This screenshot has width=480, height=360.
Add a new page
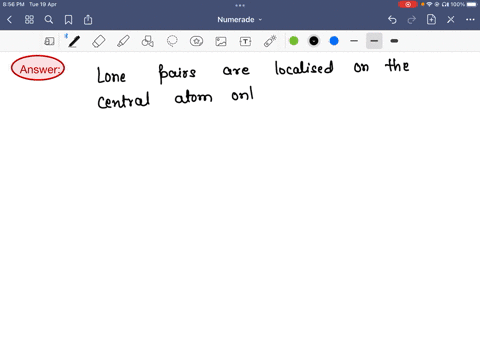coord(431,19)
